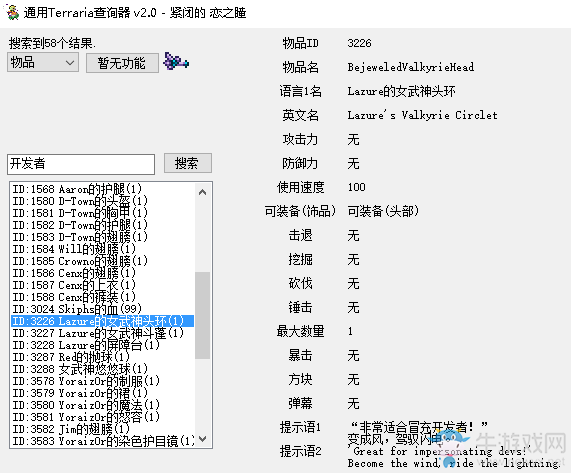Open the 物品 category dropdown
The image size is (571, 473).
(x=43, y=62)
